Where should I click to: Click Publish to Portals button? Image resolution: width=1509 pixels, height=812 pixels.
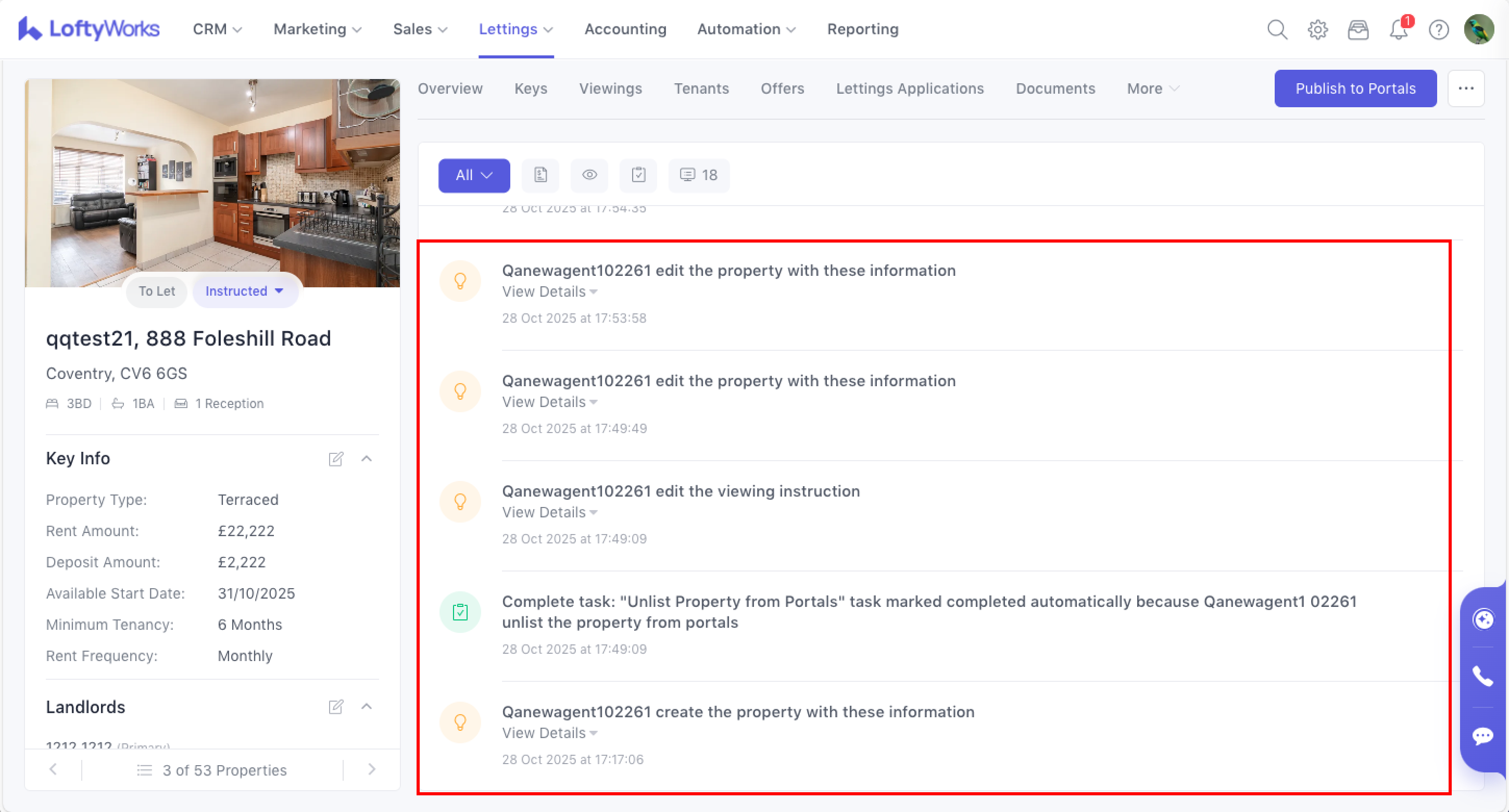coord(1354,88)
